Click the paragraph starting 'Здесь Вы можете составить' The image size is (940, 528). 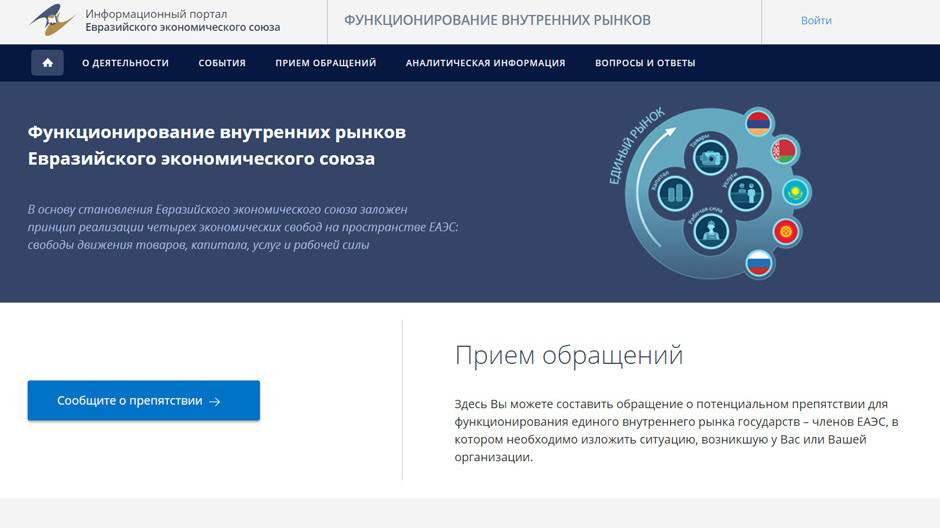coord(676,430)
